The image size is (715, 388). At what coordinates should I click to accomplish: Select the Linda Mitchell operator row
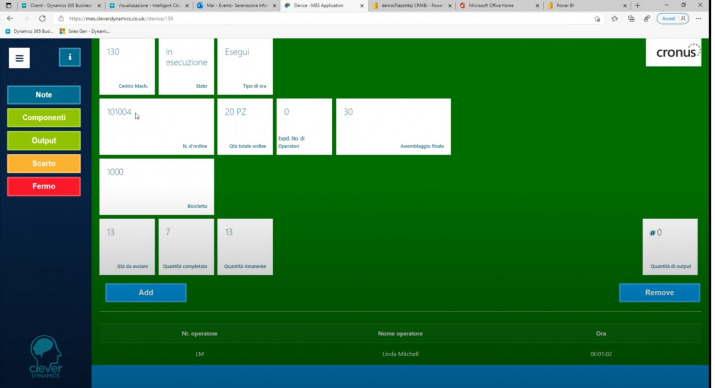tap(400, 354)
